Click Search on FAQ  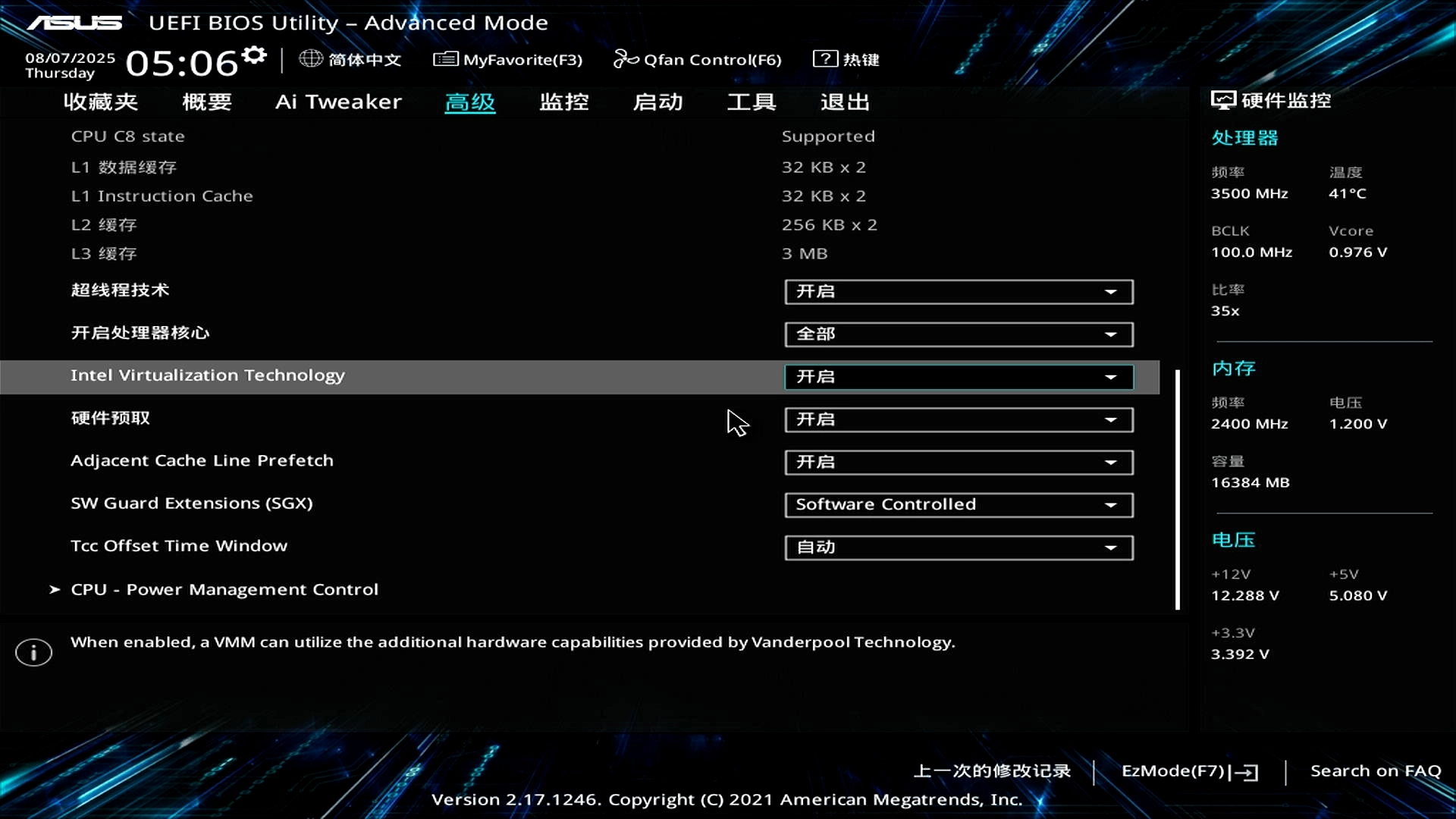(x=1376, y=770)
